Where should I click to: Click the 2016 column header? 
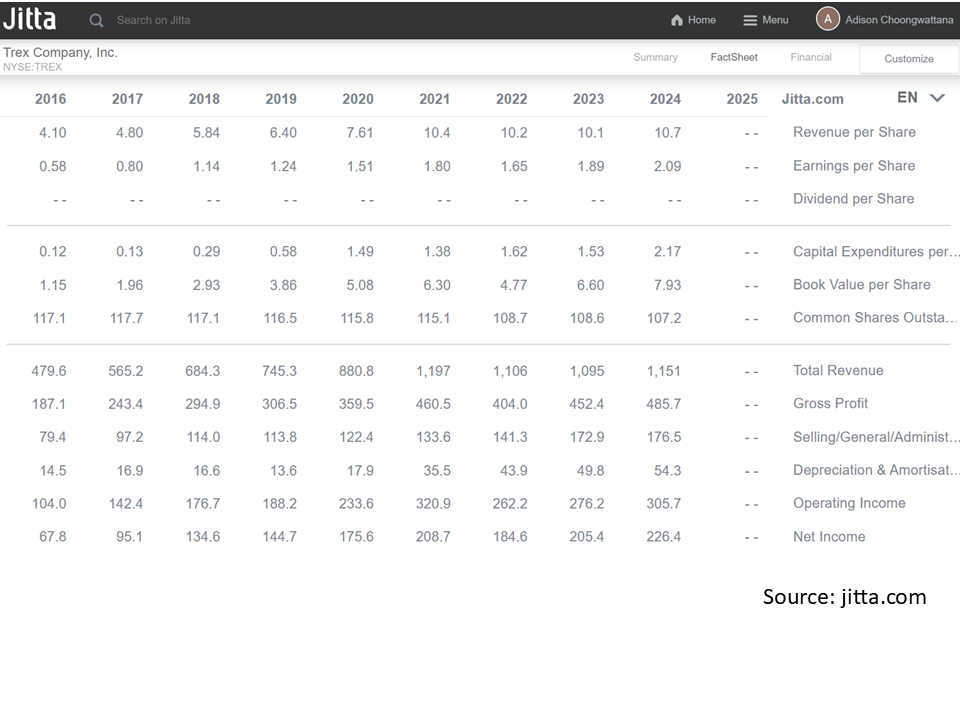[51, 99]
